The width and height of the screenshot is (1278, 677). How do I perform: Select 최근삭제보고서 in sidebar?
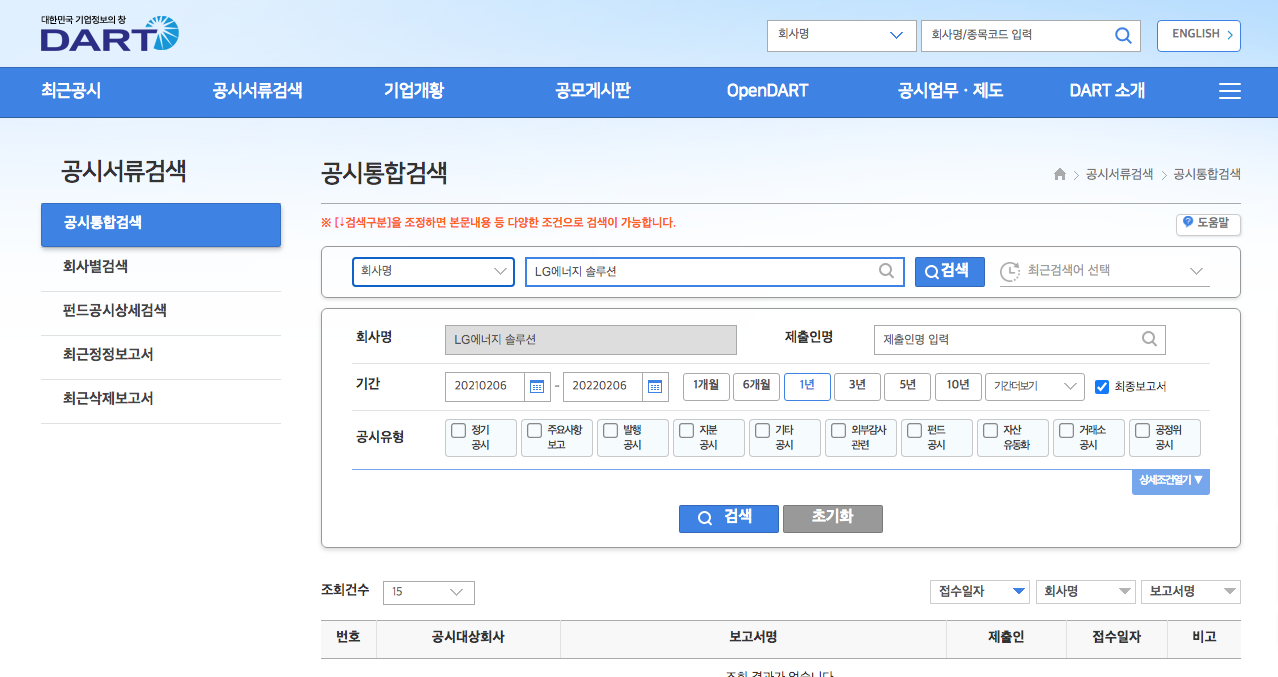tap(161, 399)
